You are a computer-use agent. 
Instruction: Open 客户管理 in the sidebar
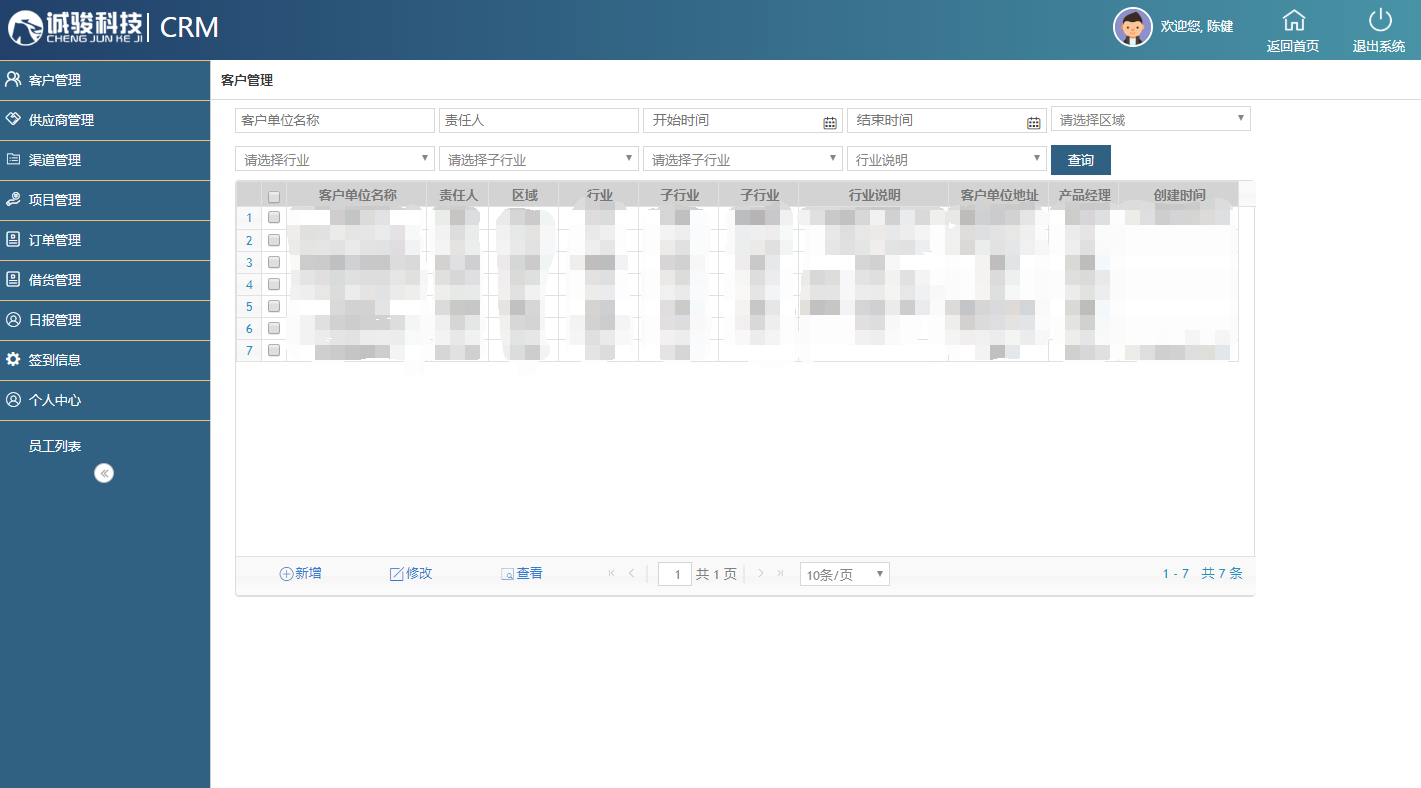pyautogui.click(x=105, y=80)
